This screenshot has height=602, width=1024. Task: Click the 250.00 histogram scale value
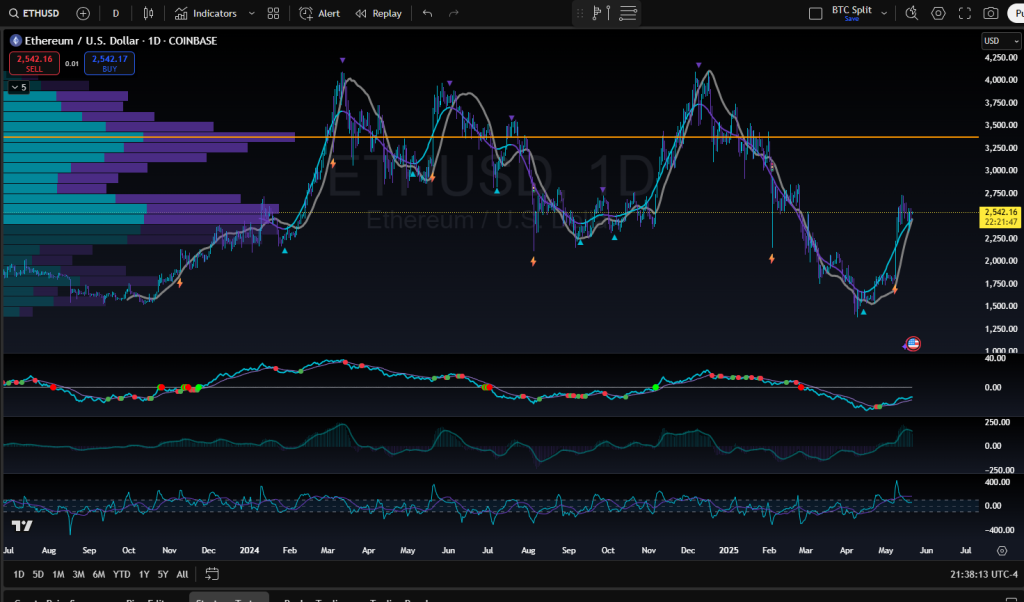[997, 422]
